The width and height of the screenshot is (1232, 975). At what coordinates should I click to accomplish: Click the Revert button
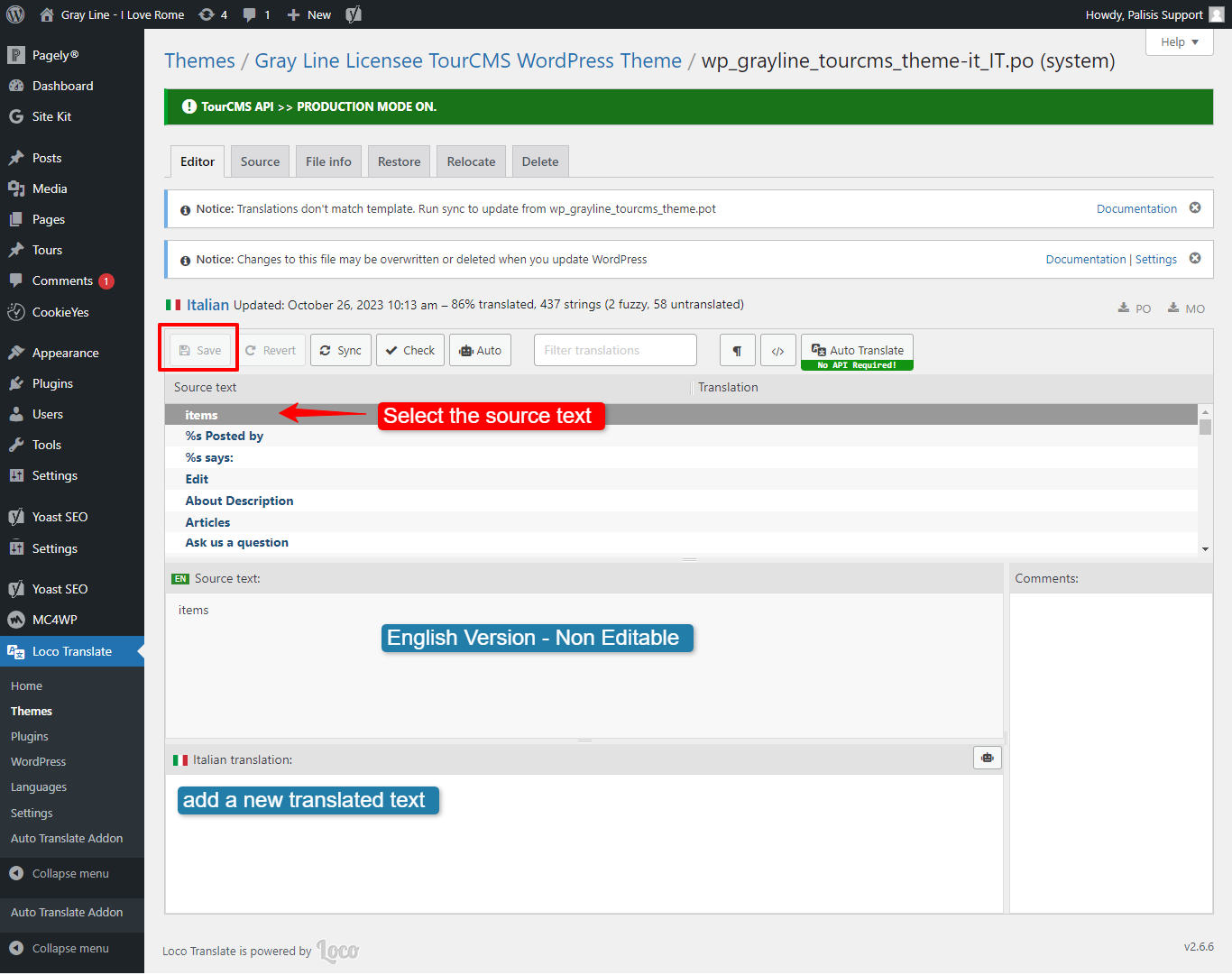pos(271,350)
